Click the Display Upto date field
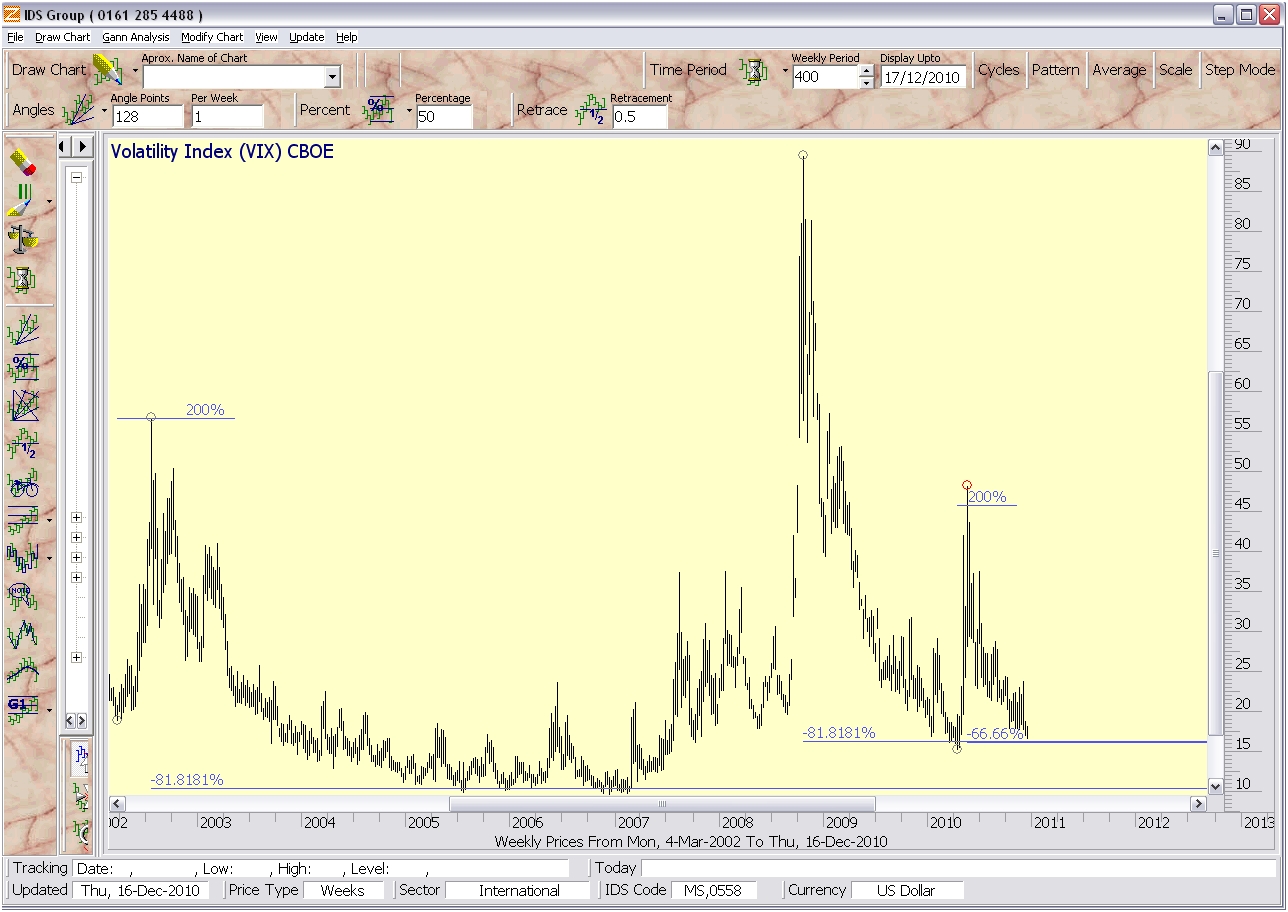Screen dimensions: 1288x912 tap(922, 77)
